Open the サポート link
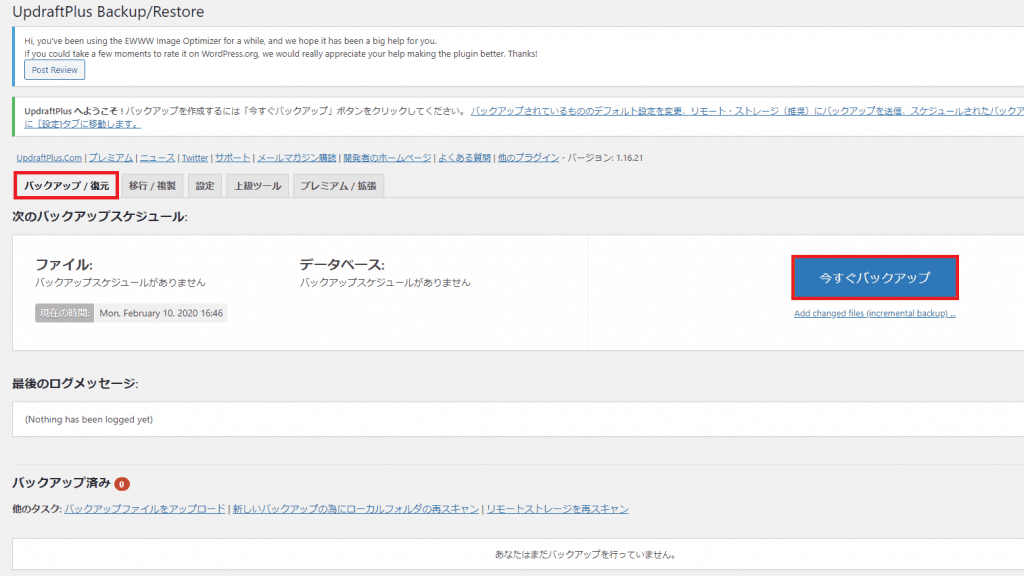 point(232,158)
